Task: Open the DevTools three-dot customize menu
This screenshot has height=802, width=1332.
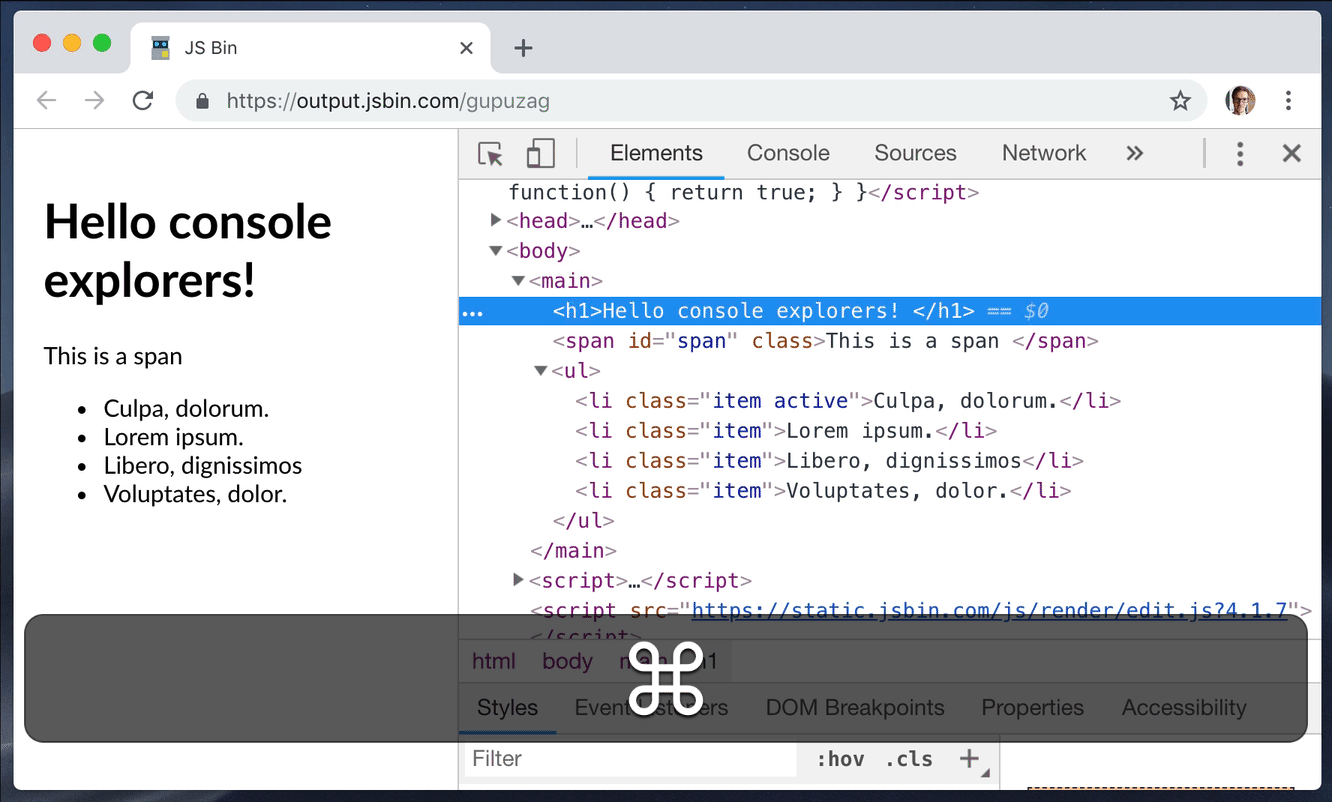Action: tap(1240, 153)
